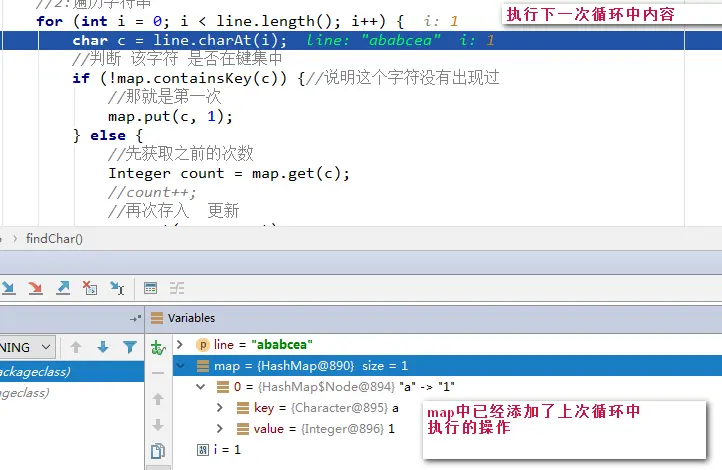Click the map.put(c, 1); code line
This screenshot has height=470, width=722.
coord(171,116)
